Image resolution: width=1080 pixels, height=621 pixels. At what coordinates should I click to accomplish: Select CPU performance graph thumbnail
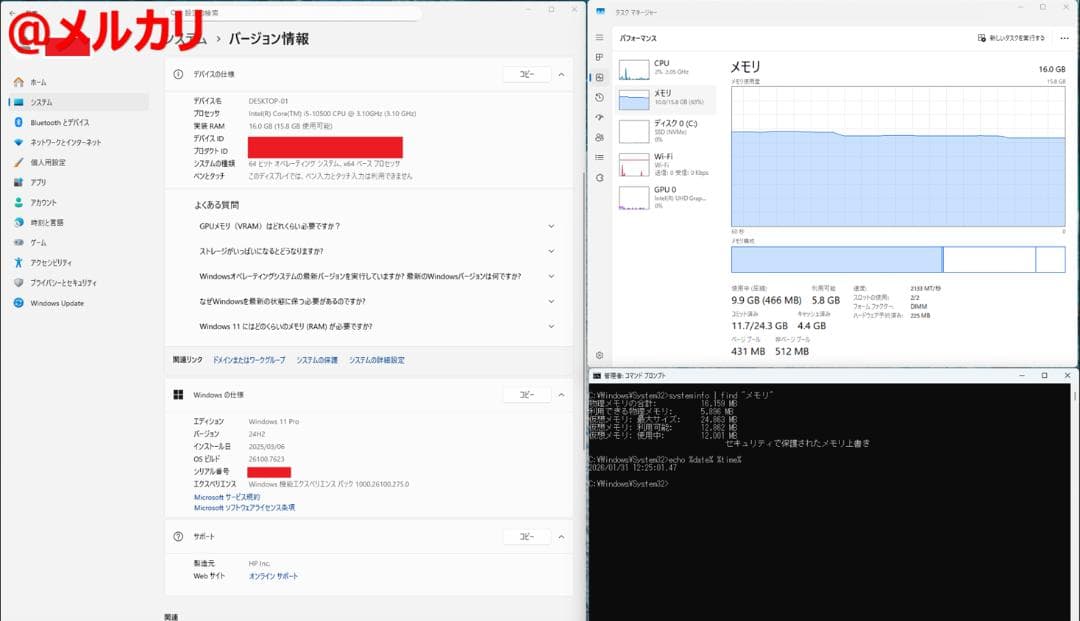pyautogui.click(x=634, y=69)
